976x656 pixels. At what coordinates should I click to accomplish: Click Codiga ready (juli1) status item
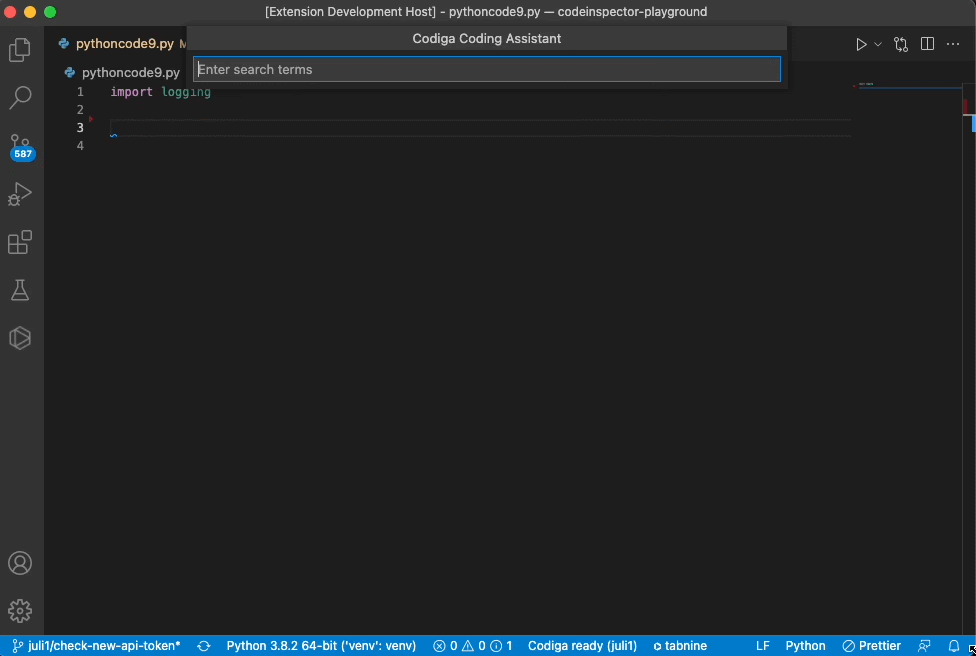click(582, 645)
